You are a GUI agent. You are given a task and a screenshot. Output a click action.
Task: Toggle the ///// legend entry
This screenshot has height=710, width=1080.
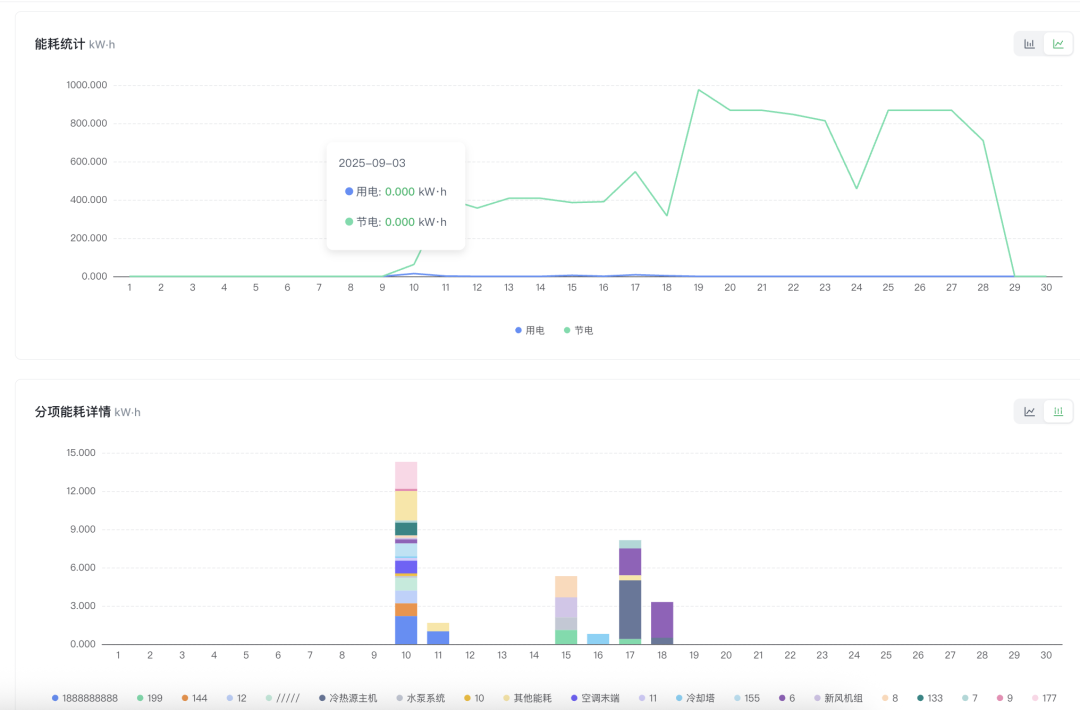coord(282,698)
